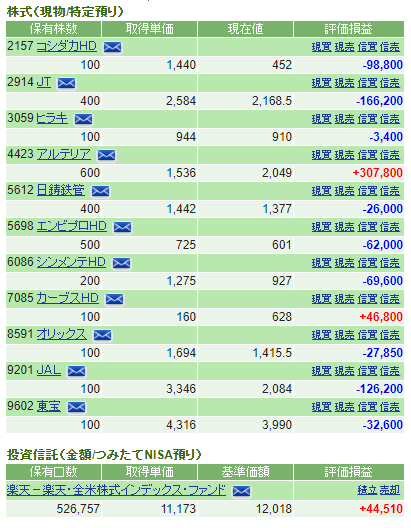Image resolution: width=411 pixels, height=528 pixels.
Task: Click 信買 in the JT row
Action: click(x=367, y=83)
